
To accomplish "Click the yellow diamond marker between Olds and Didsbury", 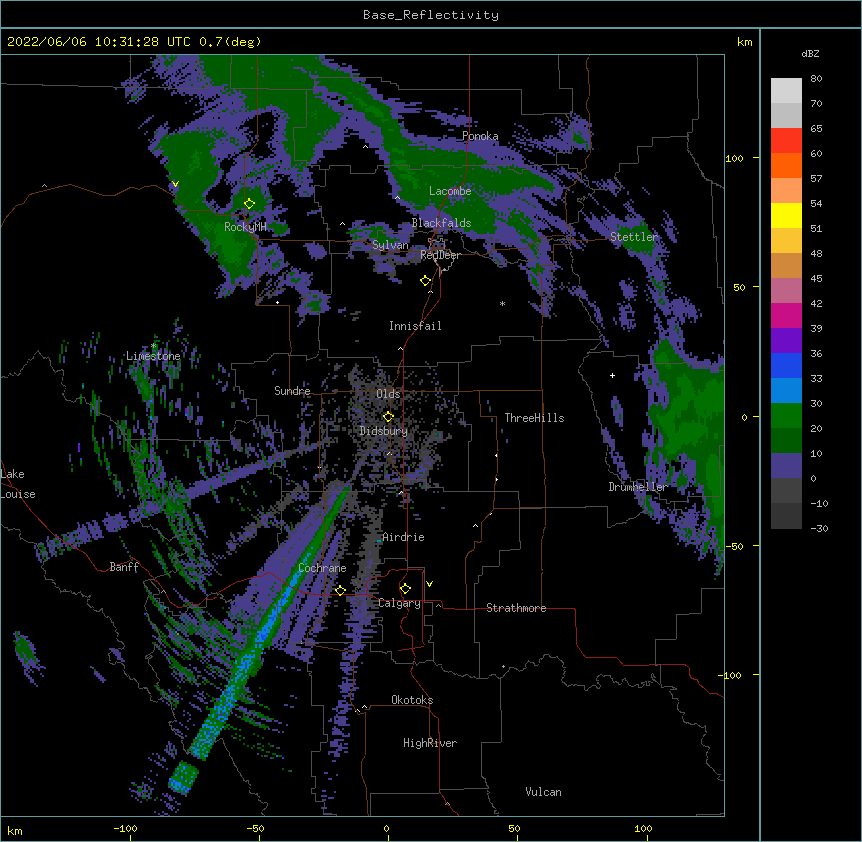I will point(388,416).
